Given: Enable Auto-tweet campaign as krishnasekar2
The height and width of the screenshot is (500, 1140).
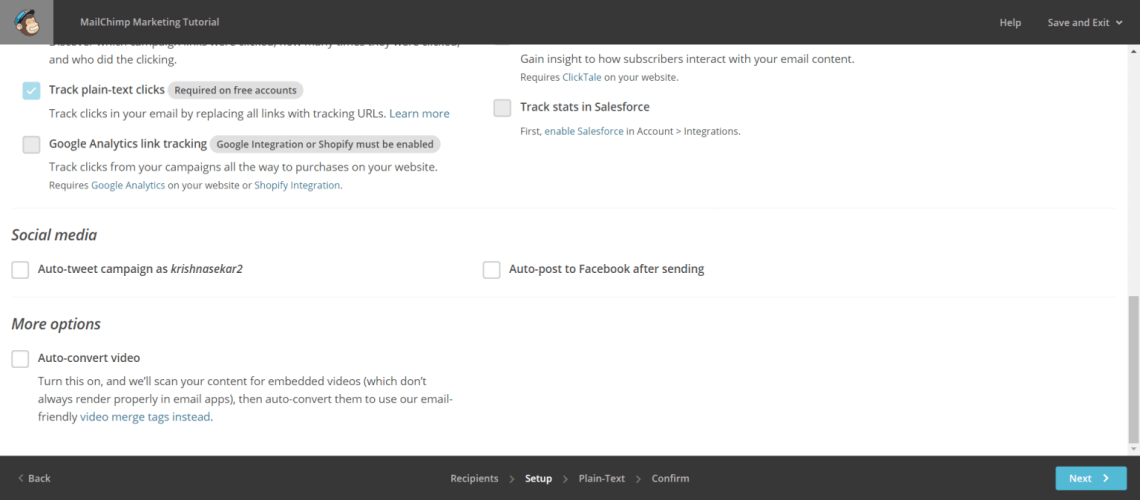Looking at the screenshot, I should point(20,270).
